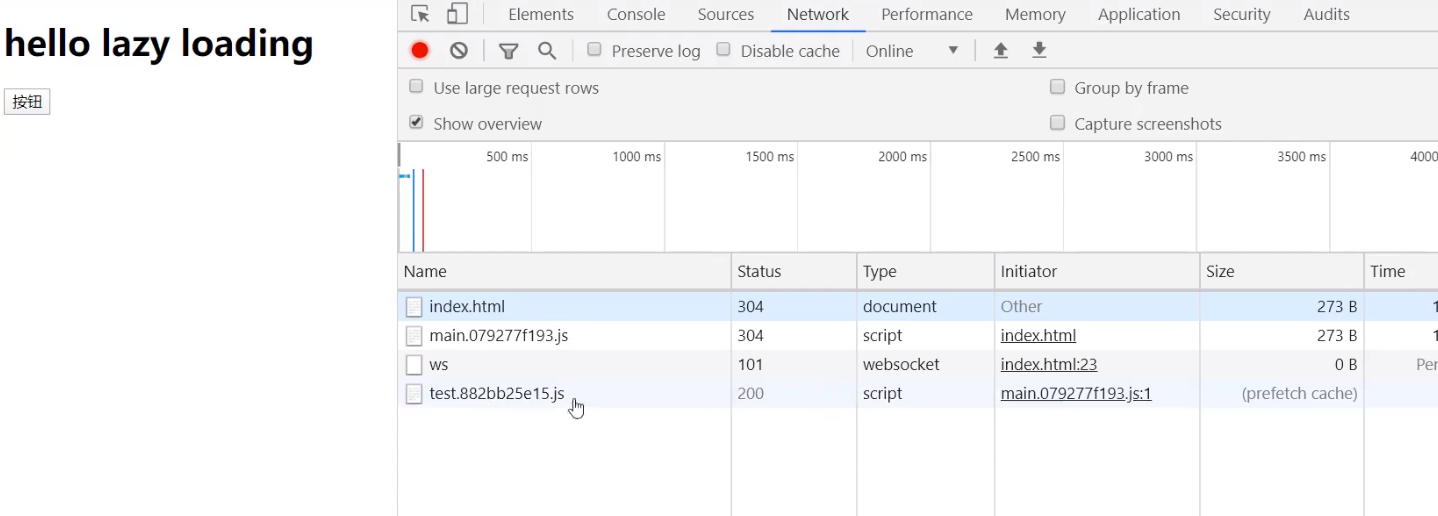Sort requests by Name column header
Image resolution: width=1438 pixels, height=516 pixels.
(x=564, y=271)
